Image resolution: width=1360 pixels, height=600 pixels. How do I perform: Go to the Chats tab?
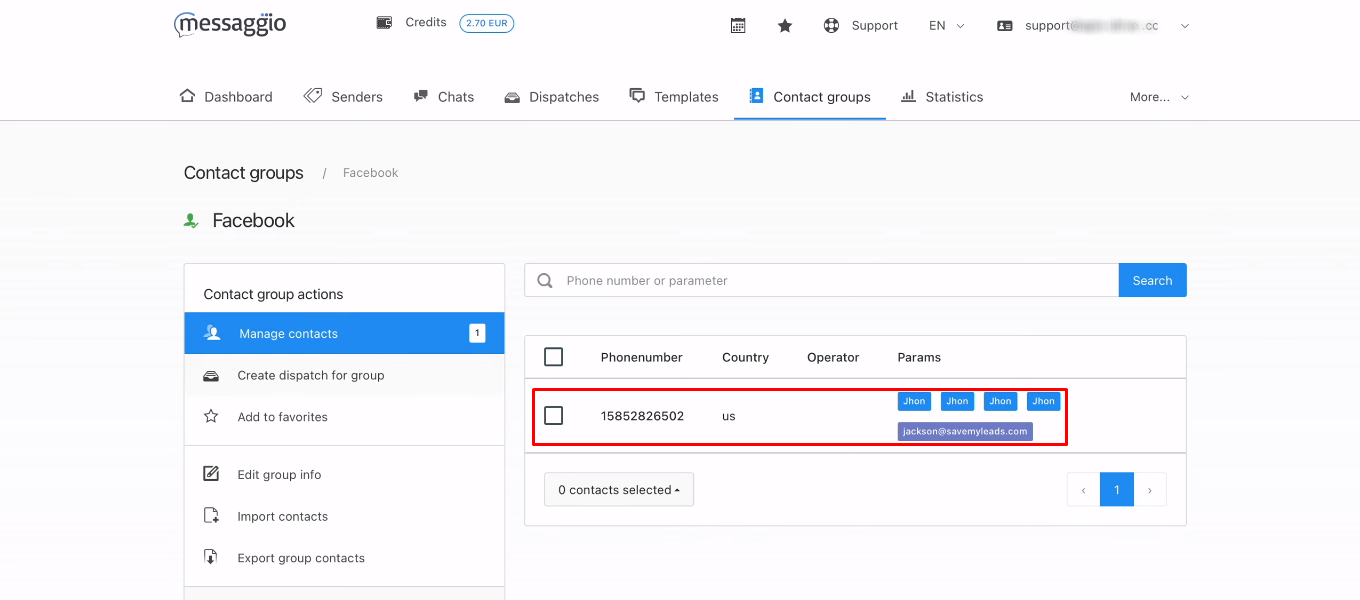[443, 97]
